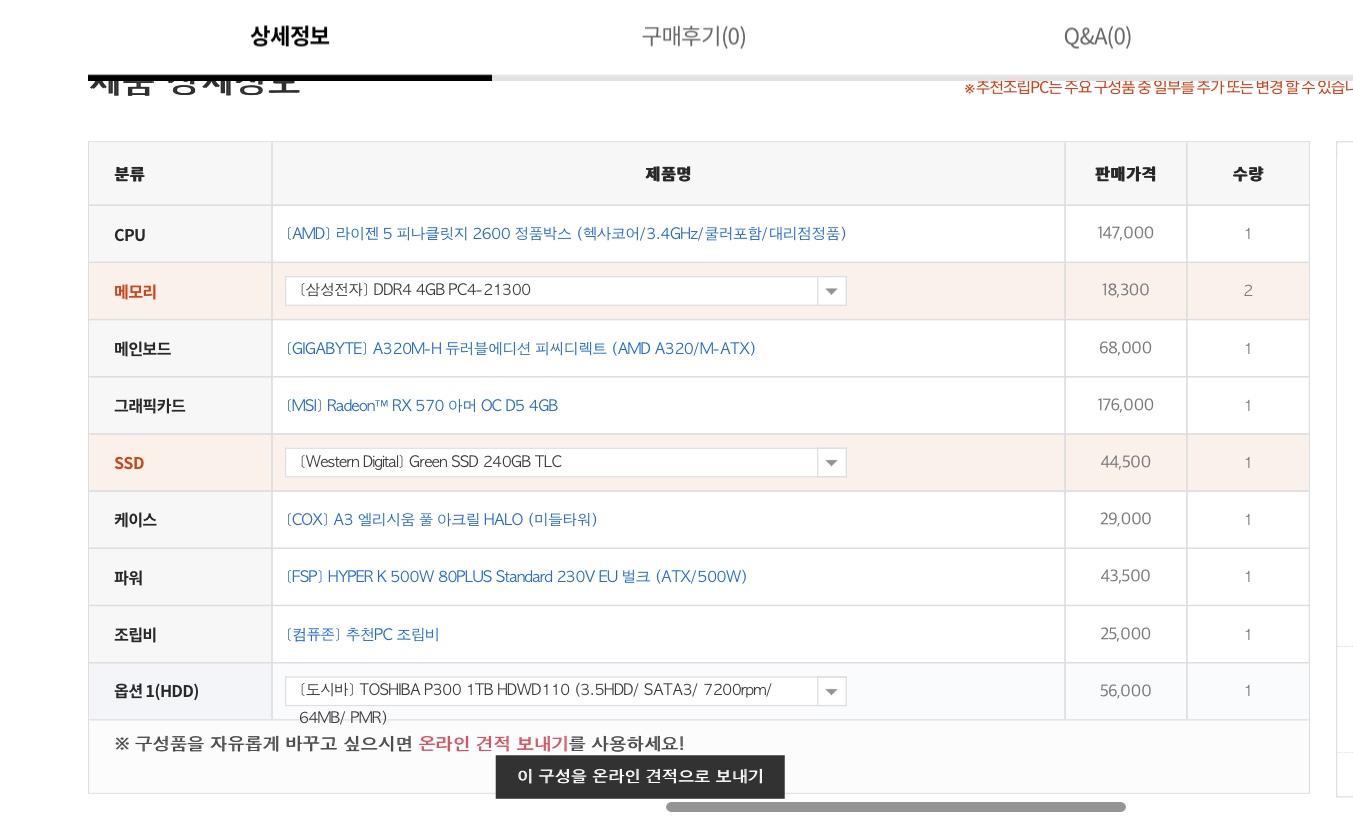Open the AMD 라이젠 5 2600 CPU link
Viewport: 1353px width, 828px height.
click(x=566, y=234)
